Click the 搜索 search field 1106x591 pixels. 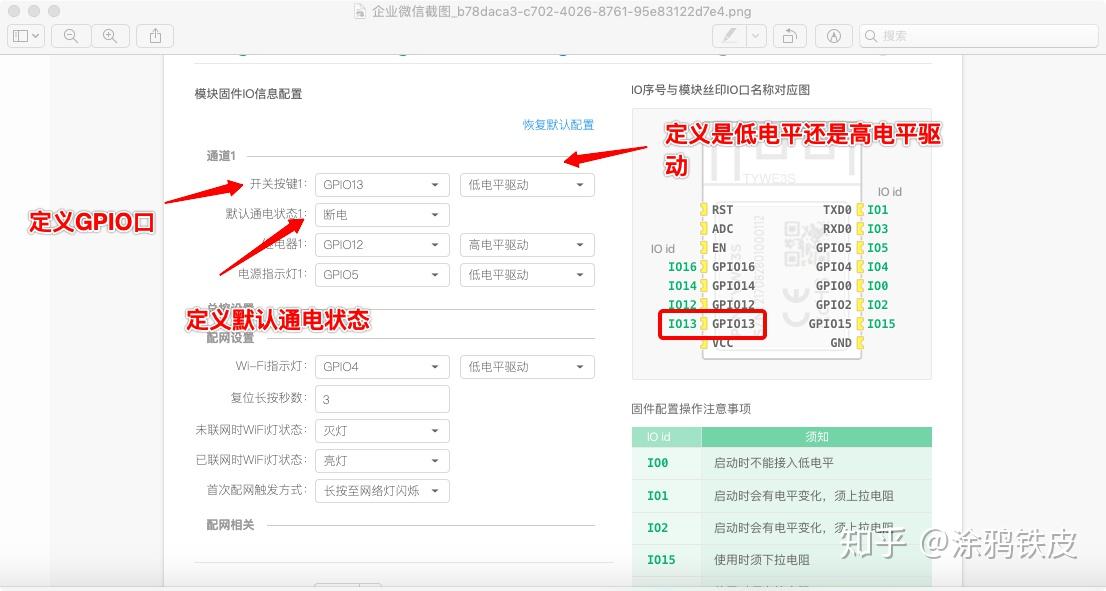[x=978, y=36]
